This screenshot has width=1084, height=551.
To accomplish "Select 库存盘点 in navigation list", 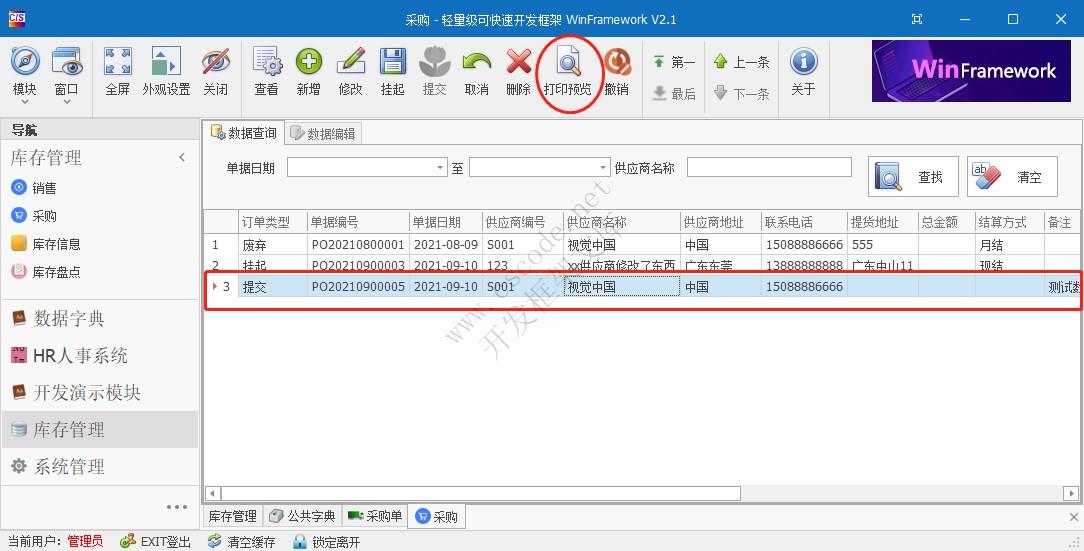I will coord(56,271).
